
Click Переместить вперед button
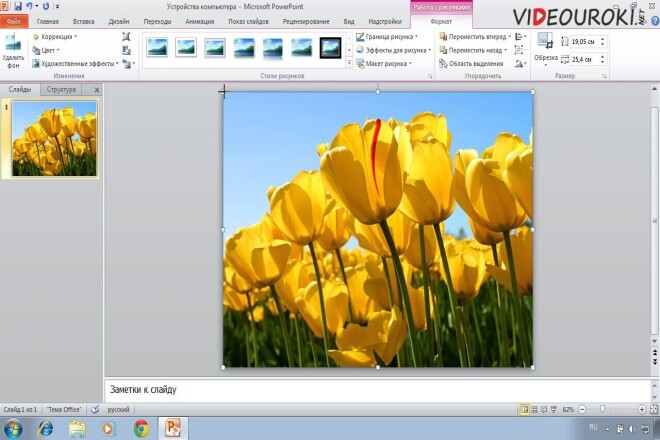pyautogui.click(x=475, y=37)
